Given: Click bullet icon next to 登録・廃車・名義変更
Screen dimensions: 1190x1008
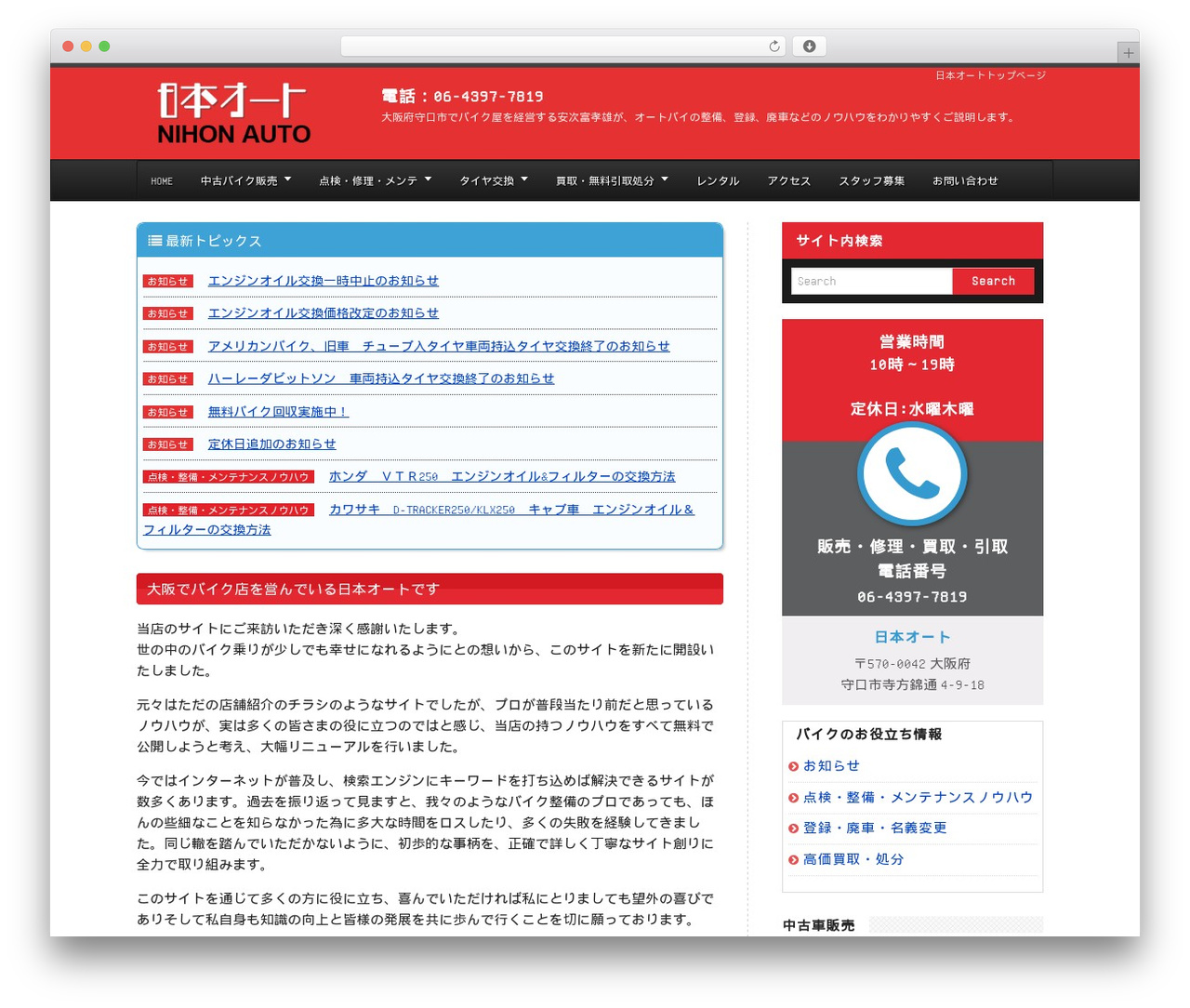Looking at the screenshot, I should [x=793, y=829].
